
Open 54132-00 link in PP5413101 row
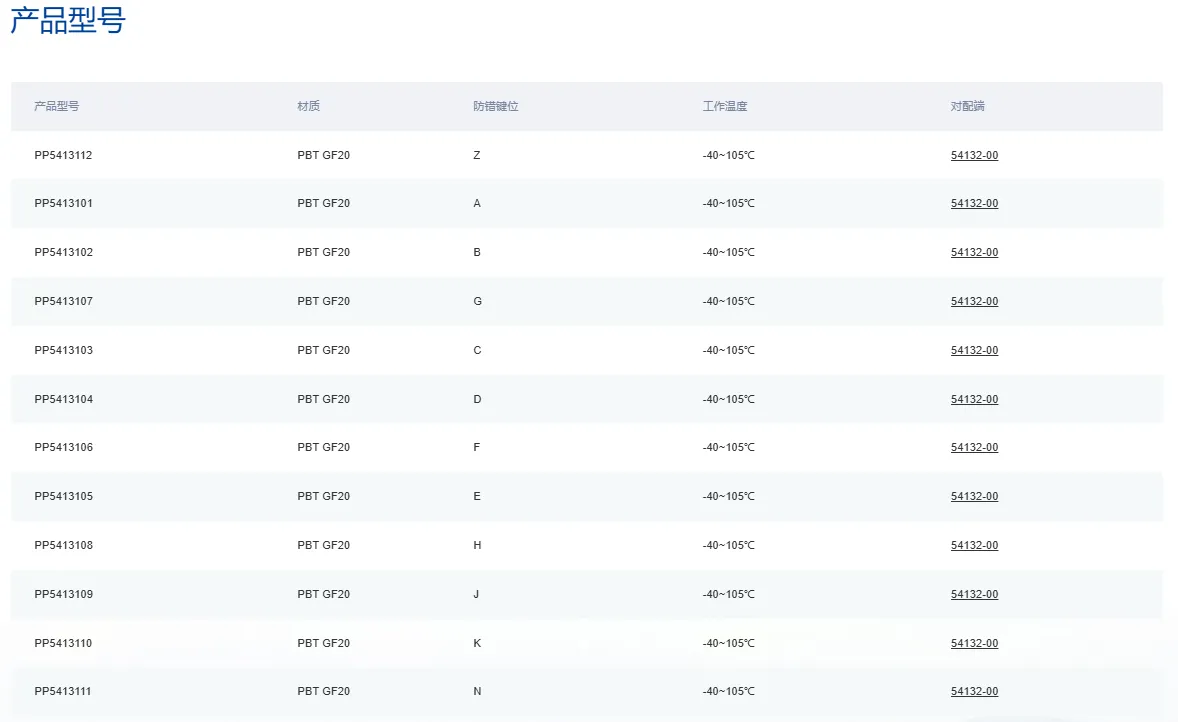coord(974,204)
